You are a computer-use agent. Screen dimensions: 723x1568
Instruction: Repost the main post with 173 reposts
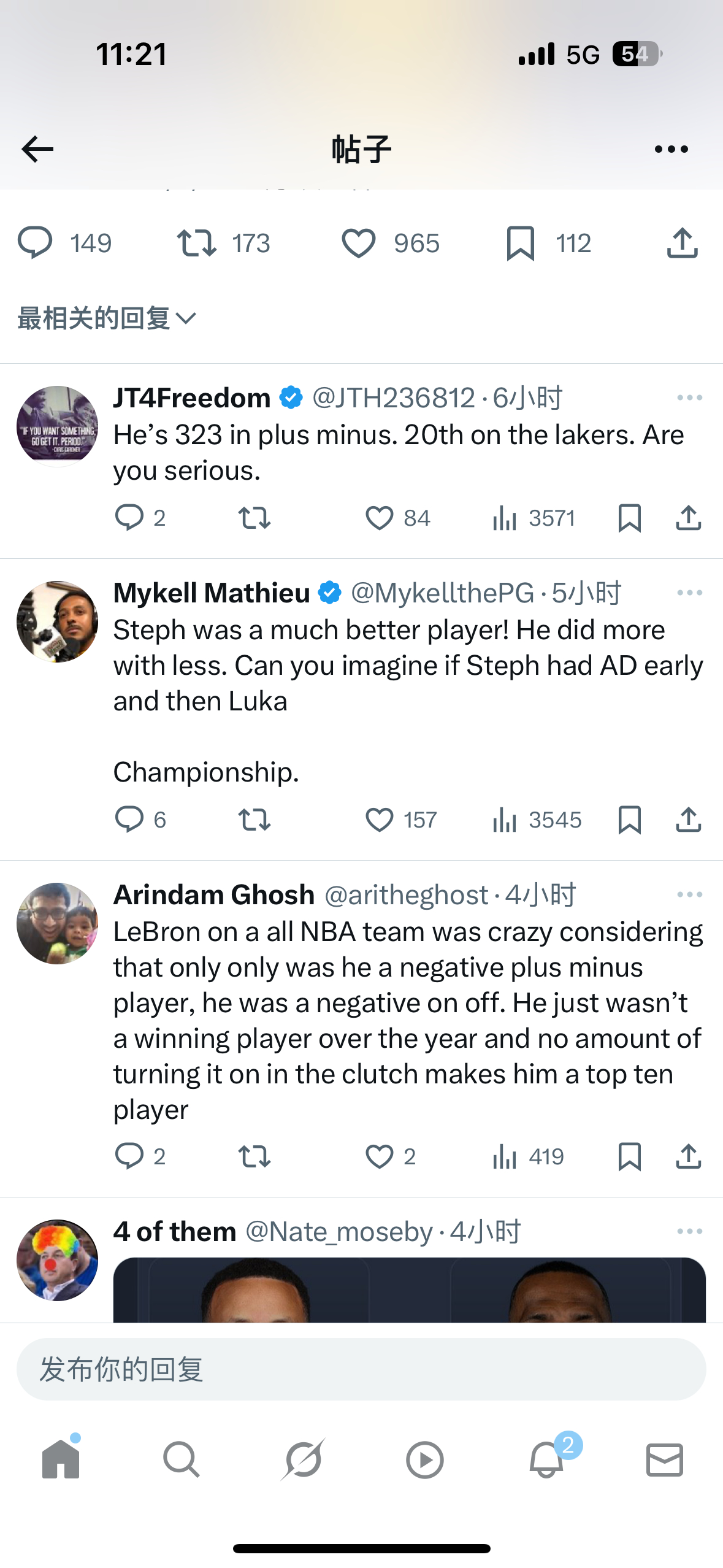point(197,244)
